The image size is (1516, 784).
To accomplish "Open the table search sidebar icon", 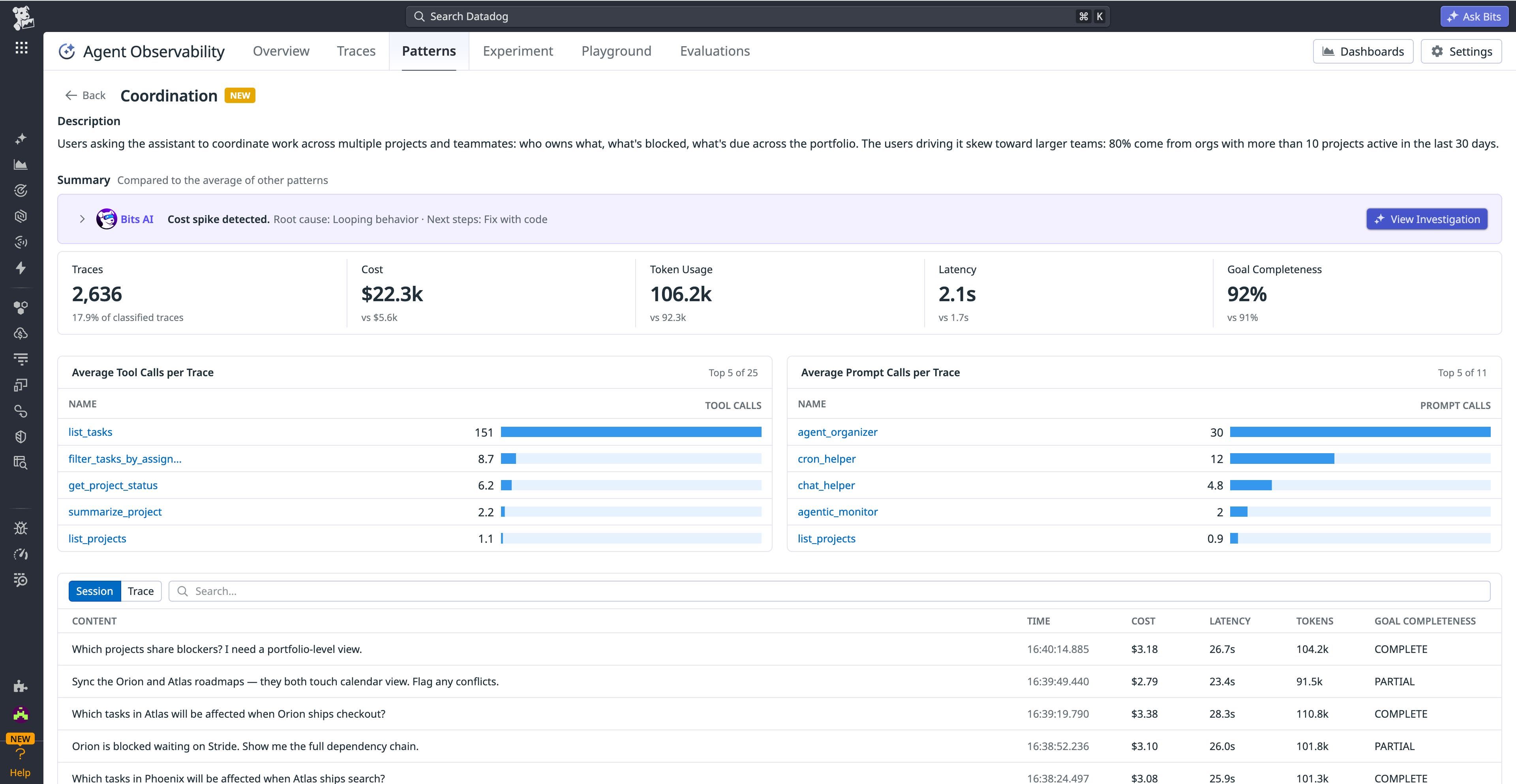I will [x=21, y=463].
